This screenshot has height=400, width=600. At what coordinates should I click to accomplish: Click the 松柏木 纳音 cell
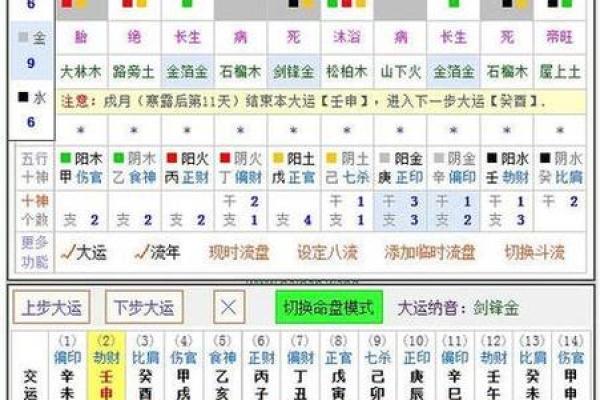tap(347, 72)
